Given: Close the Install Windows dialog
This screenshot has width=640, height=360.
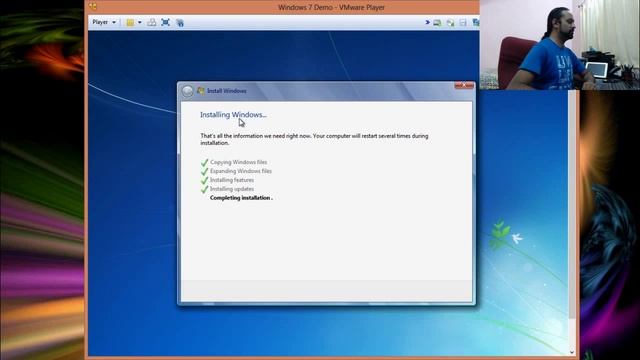Looking at the screenshot, I should pos(464,85).
